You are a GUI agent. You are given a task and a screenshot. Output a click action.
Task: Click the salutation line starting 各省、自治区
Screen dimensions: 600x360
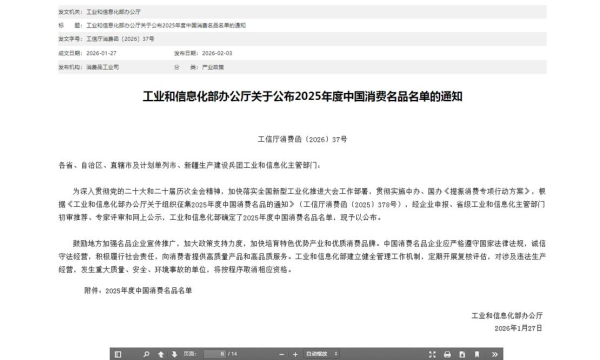[x=190, y=165]
